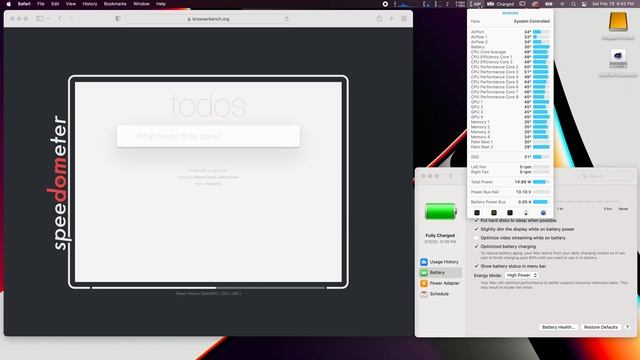Image resolution: width=640 pixels, height=360 pixels.
Task: Select the 'SSD' sensor row
Action: click(x=510, y=157)
